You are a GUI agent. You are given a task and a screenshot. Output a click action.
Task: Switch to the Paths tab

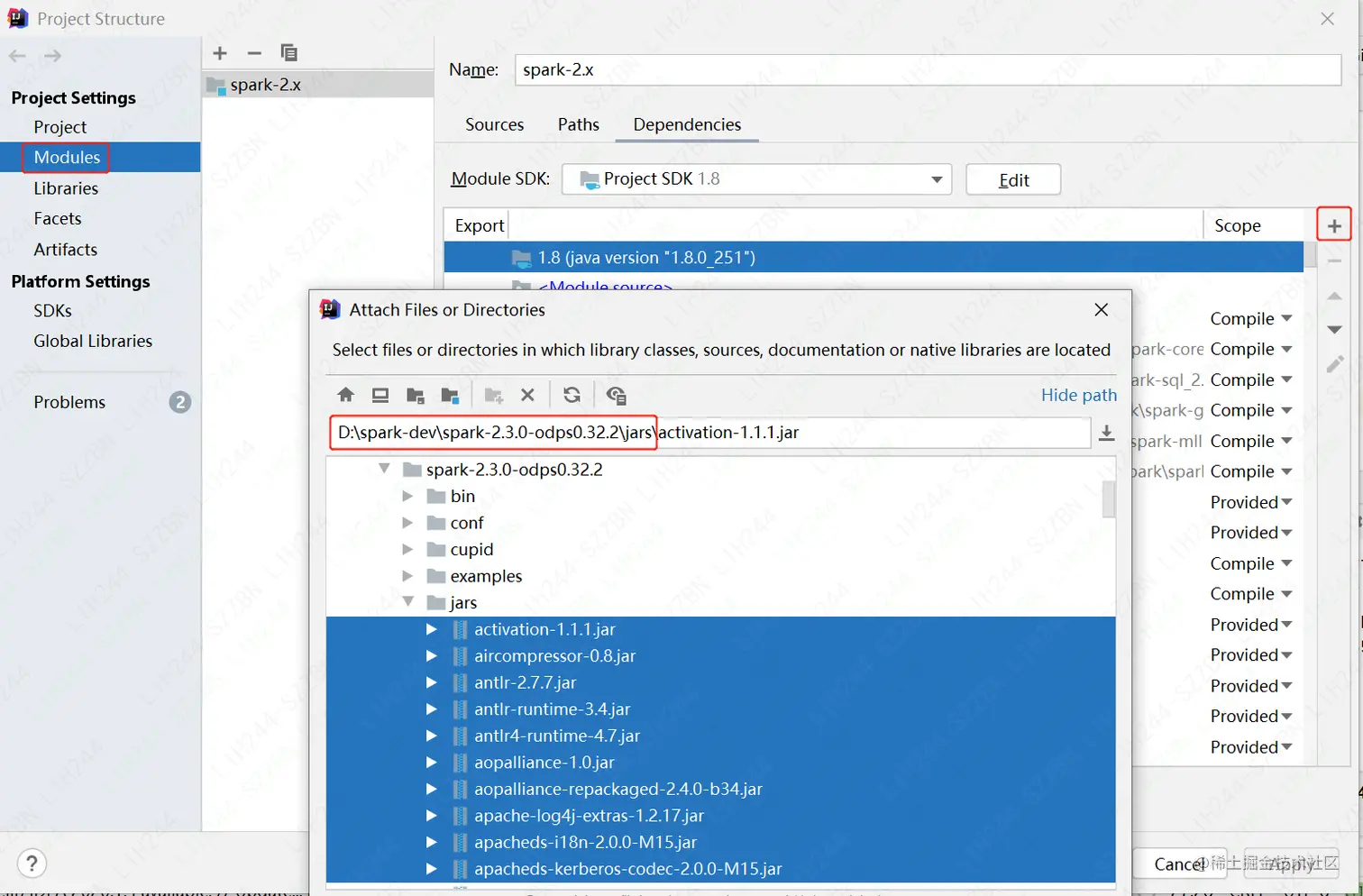click(x=578, y=124)
